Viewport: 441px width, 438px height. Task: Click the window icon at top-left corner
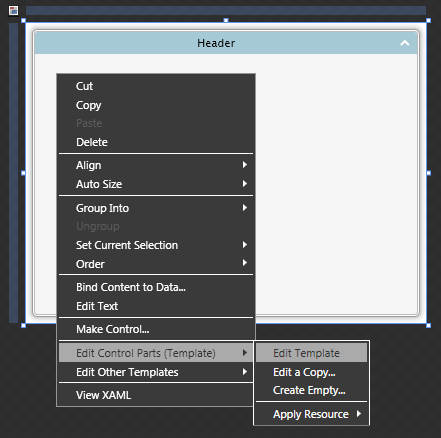tap(13, 11)
